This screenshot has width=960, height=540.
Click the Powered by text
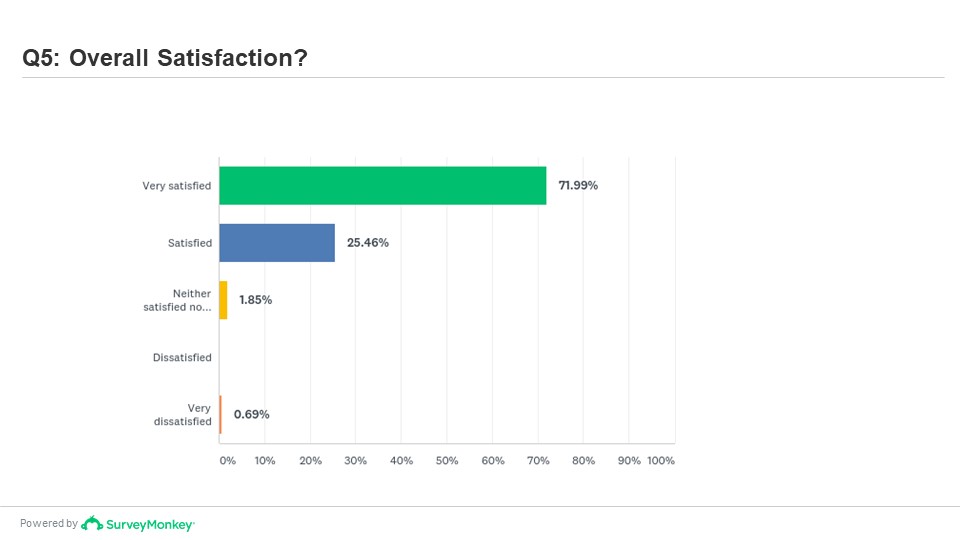tap(49, 524)
